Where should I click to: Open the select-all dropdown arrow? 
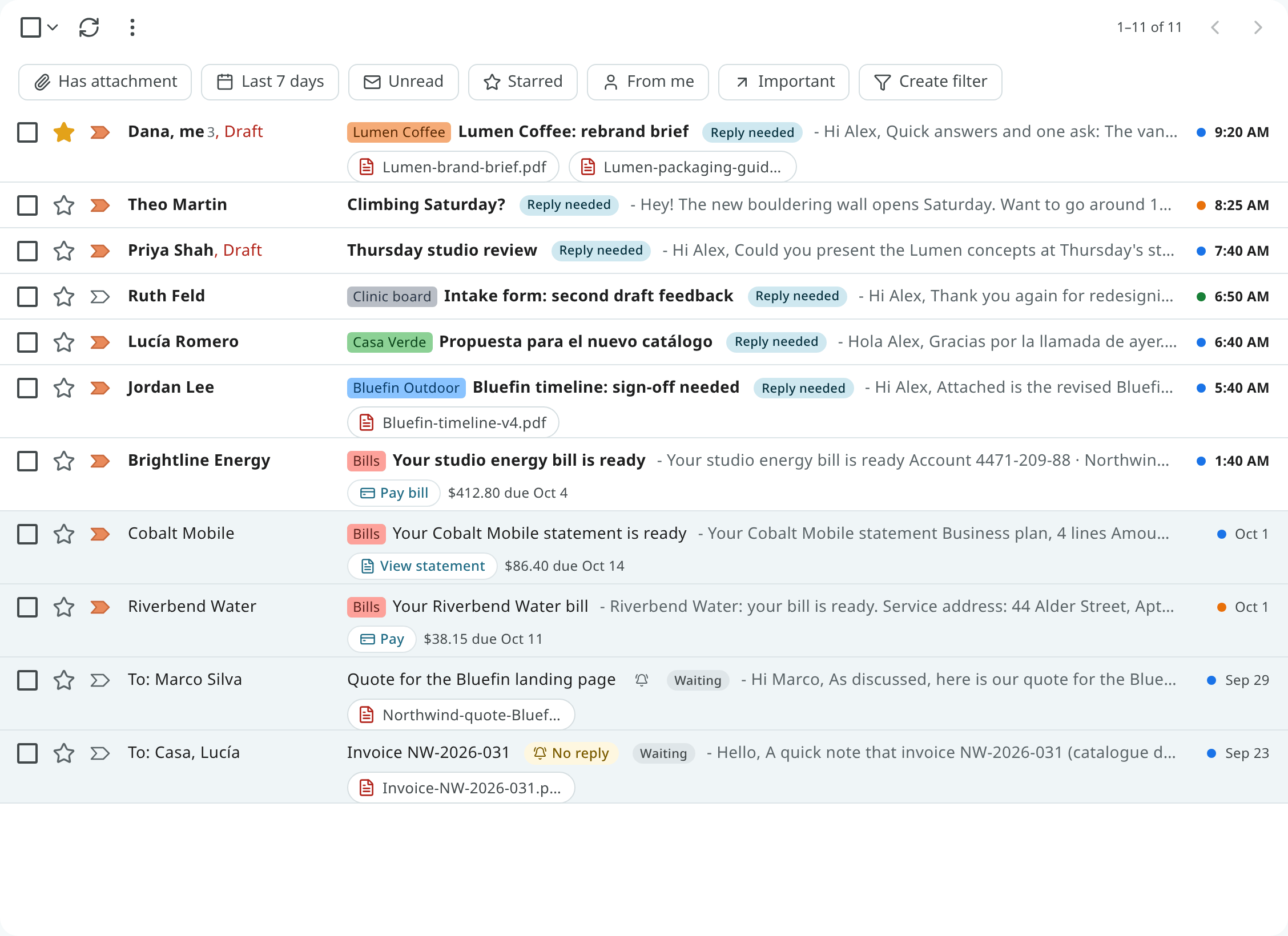[53, 27]
